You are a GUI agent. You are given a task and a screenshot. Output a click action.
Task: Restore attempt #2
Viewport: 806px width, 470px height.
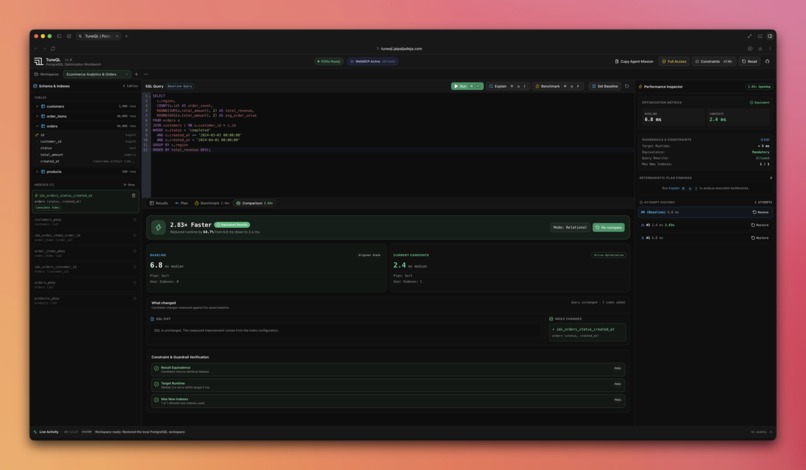pos(760,225)
